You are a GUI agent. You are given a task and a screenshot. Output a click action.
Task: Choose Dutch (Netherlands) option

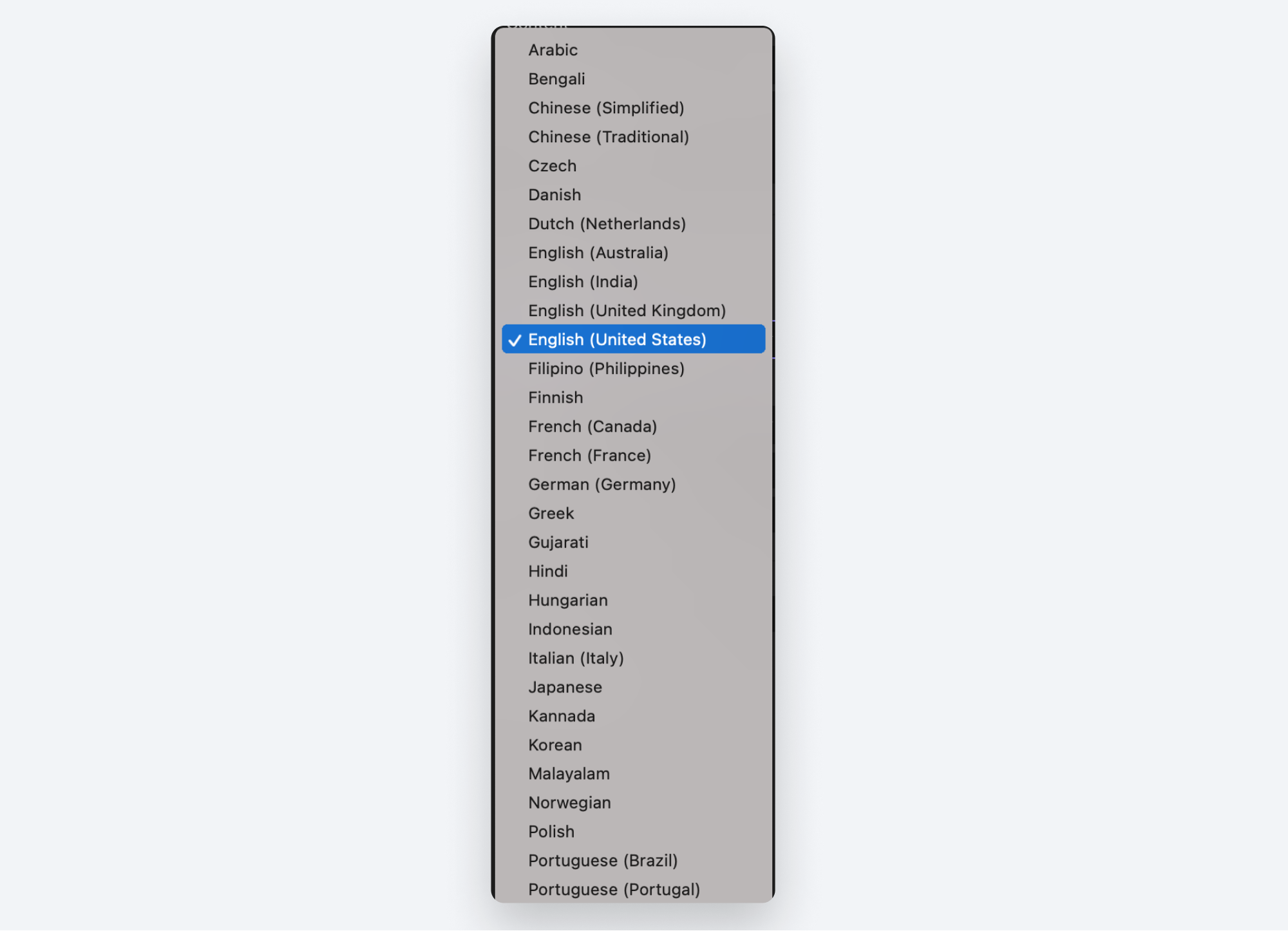coord(607,223)
